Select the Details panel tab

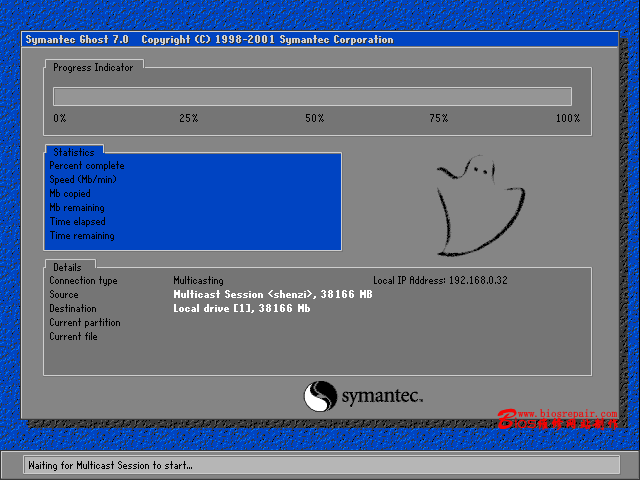[68, 267]
